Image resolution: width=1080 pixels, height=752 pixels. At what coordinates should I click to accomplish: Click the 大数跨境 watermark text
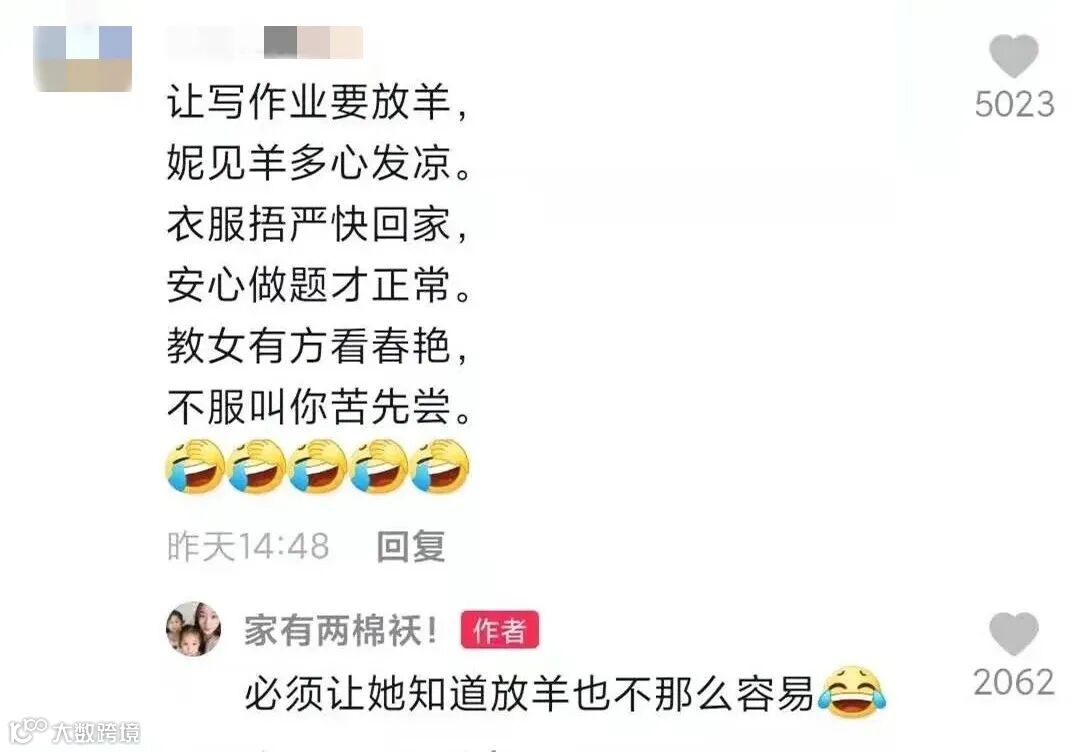96,732
